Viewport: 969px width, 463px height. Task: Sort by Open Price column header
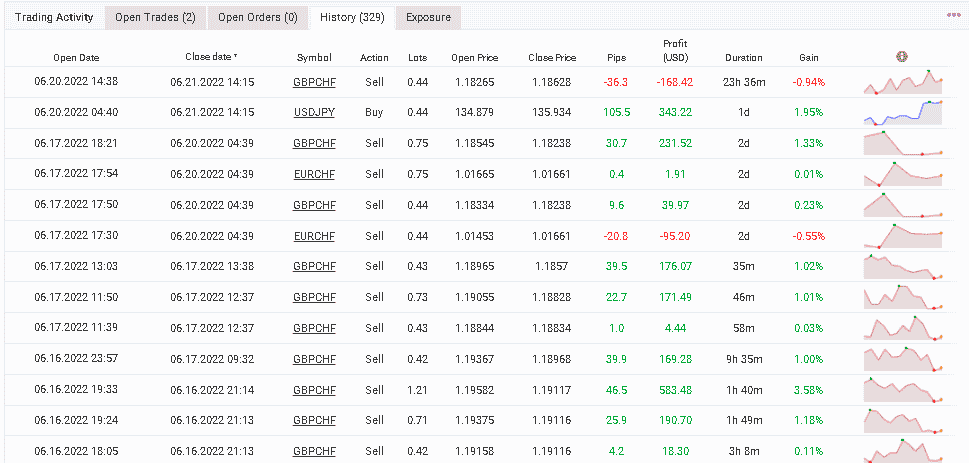[x=475, y=57]
